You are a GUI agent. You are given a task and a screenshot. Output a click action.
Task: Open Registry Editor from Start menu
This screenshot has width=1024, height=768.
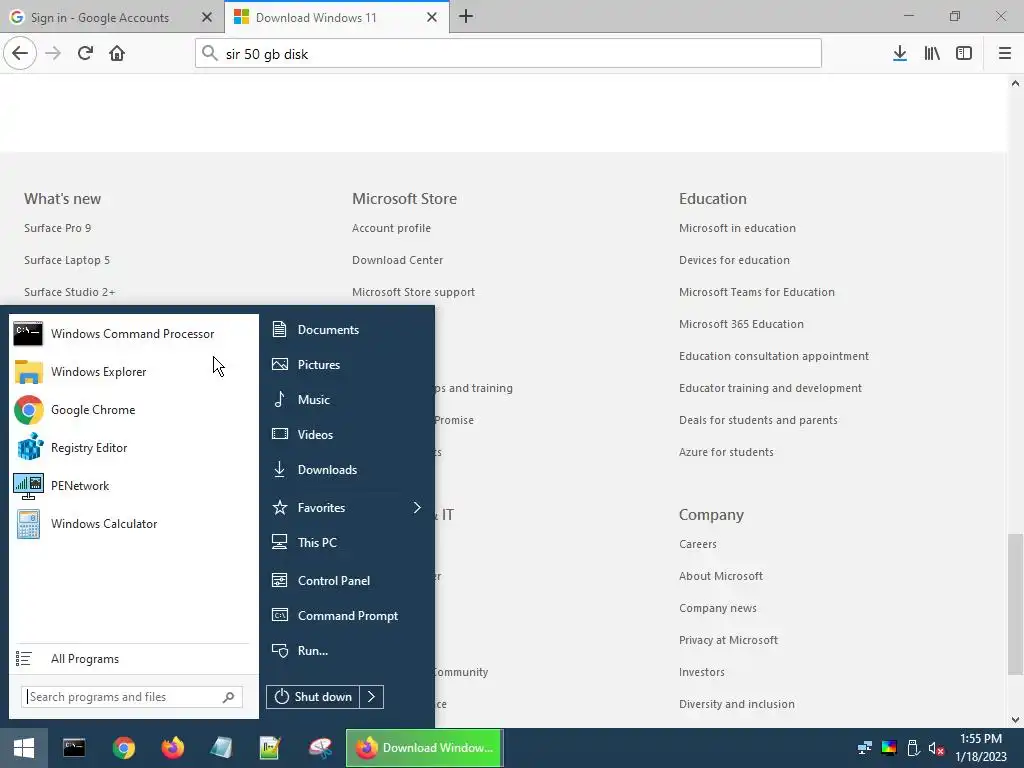point(134,448)
